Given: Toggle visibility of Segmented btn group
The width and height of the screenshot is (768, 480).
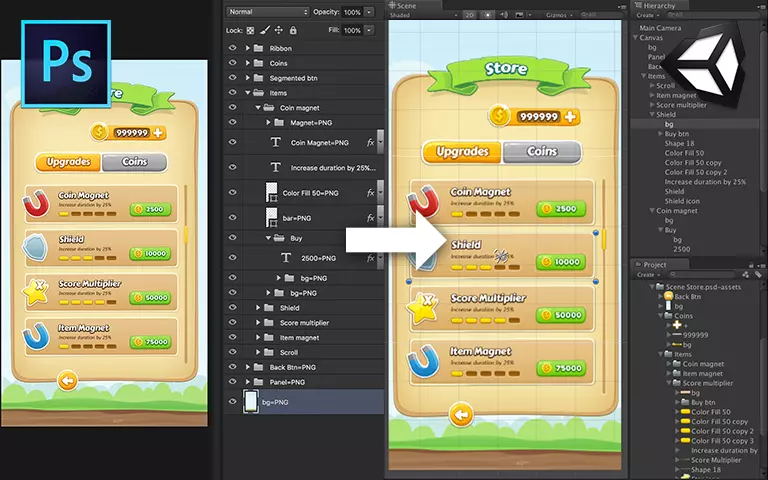Looking at the screenshot, I should [233, 78].
